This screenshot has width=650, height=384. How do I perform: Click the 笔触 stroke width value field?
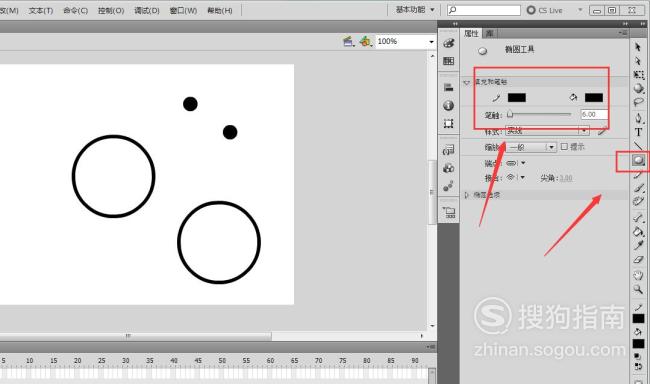pyautogui.click(x=594, y=114)
